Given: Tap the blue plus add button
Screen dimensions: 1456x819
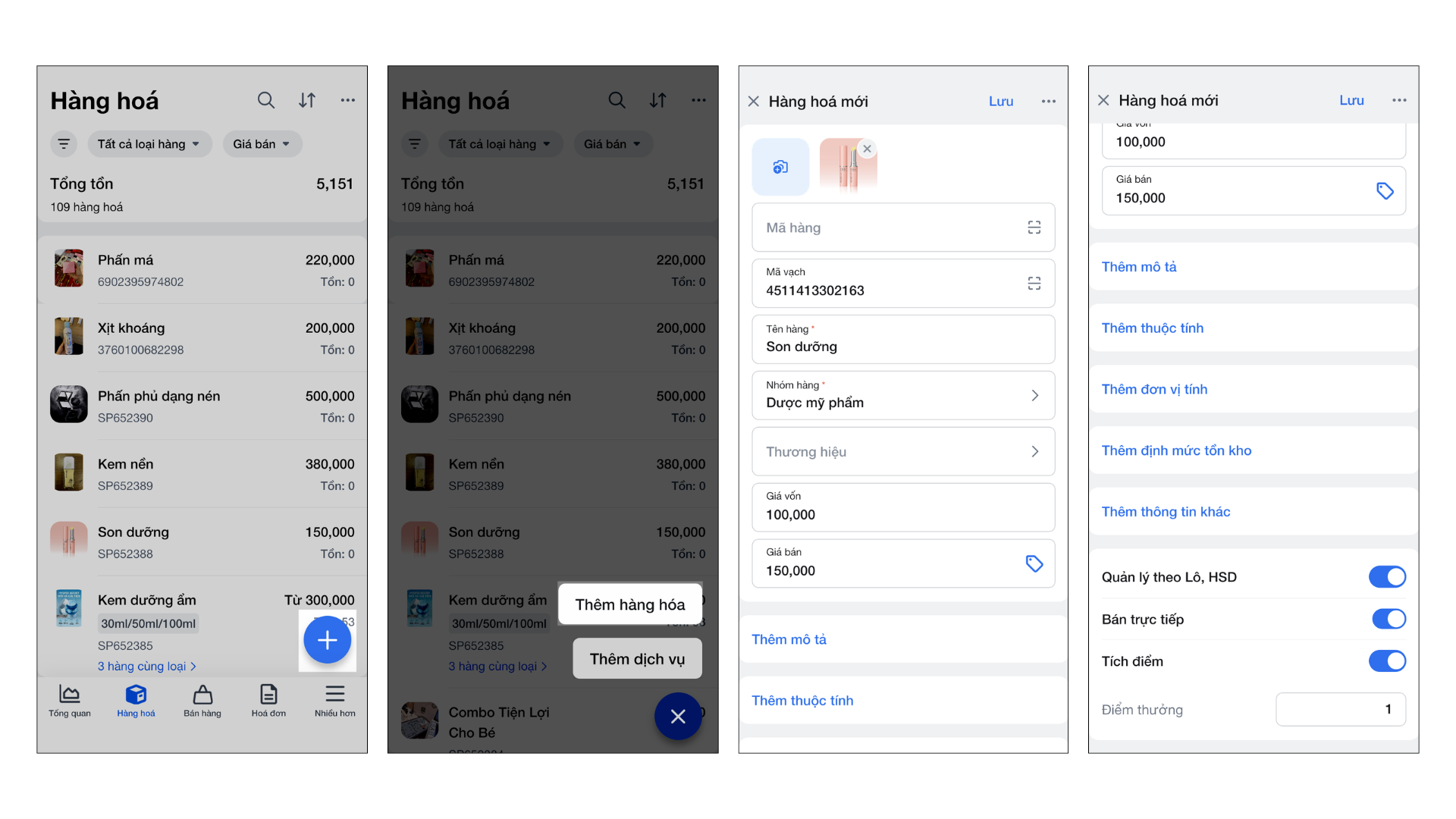Looking at the screenshot, I should click(x=327, y=640).
